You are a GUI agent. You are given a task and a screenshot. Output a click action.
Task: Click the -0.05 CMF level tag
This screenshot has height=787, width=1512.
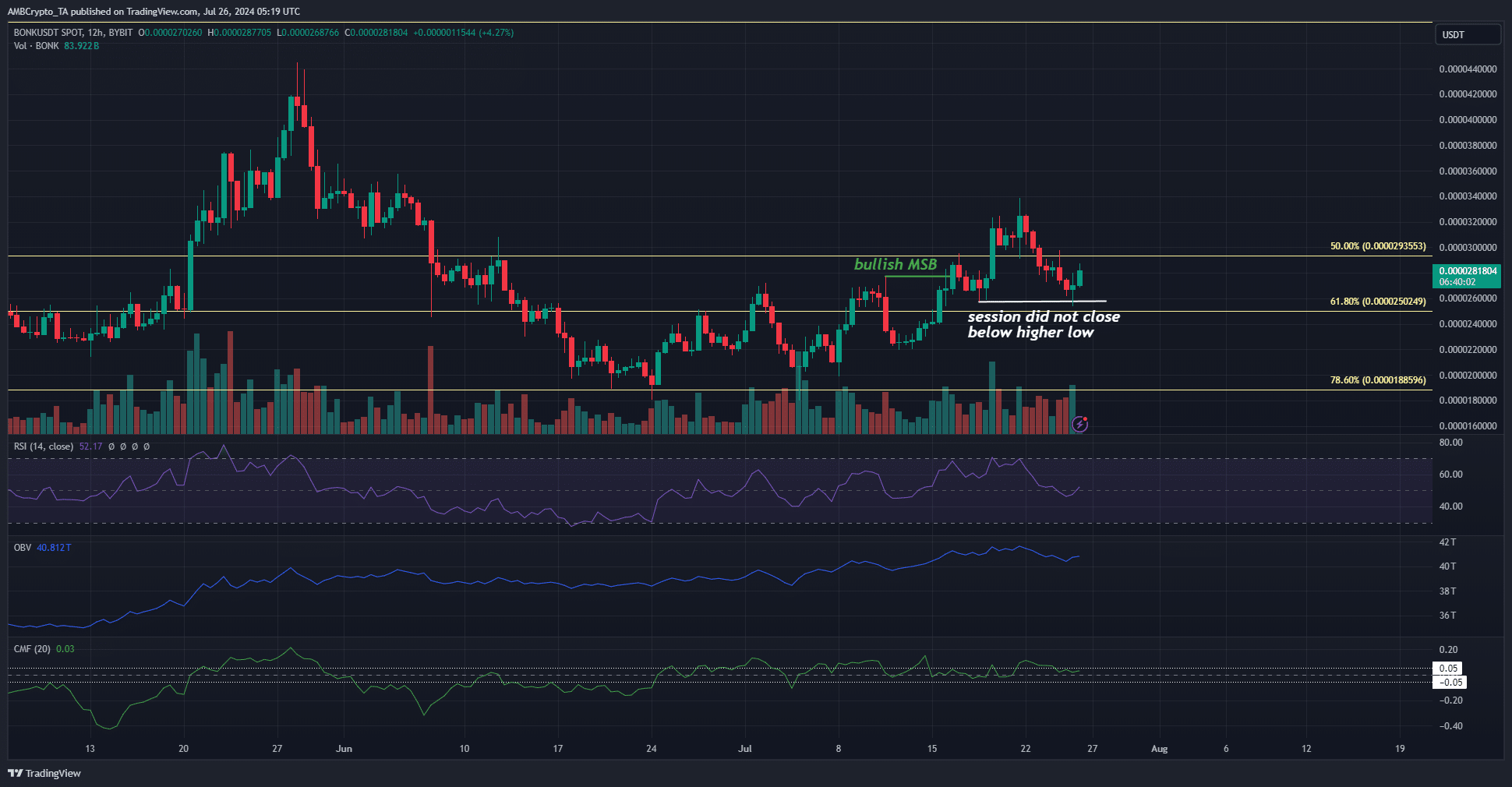coord(1450,683)
